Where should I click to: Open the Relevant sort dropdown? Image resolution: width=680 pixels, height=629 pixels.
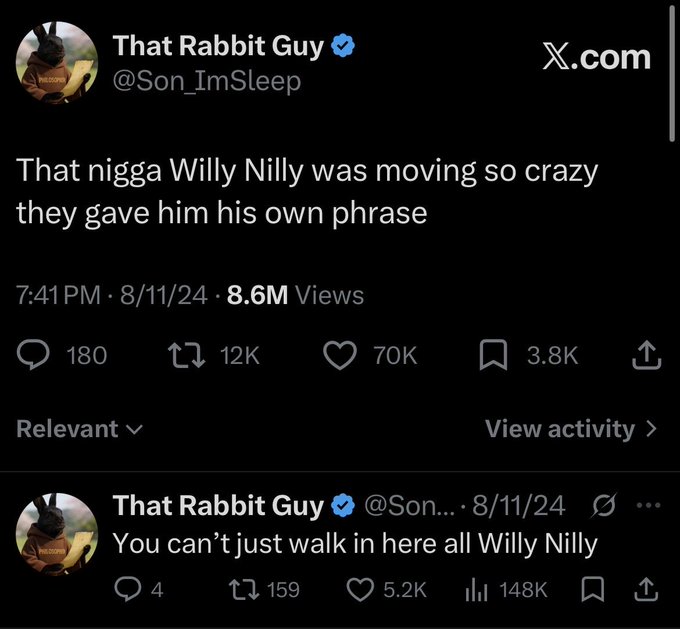point(79,429)
